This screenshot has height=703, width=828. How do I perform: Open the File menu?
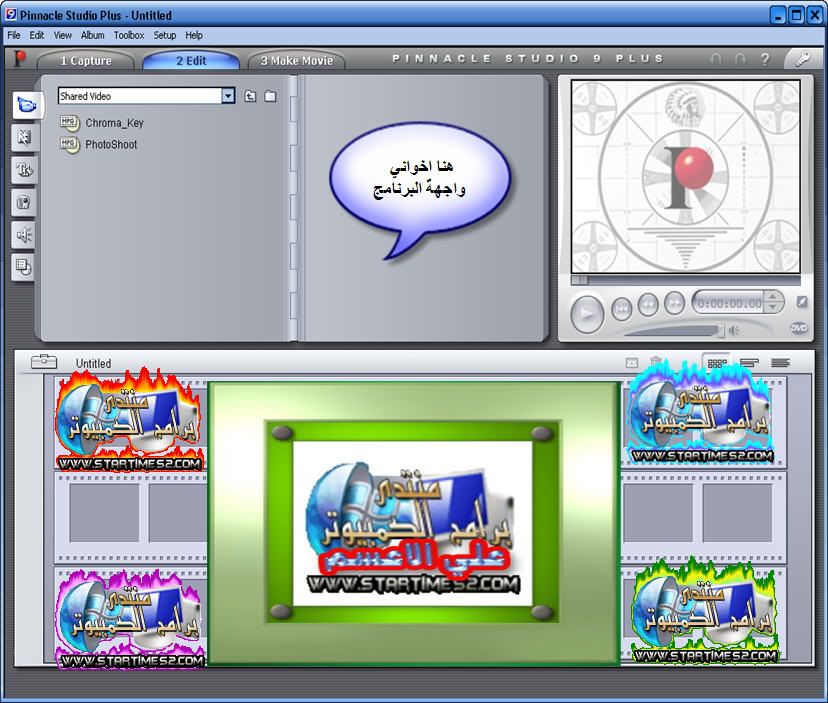point(14,35)
